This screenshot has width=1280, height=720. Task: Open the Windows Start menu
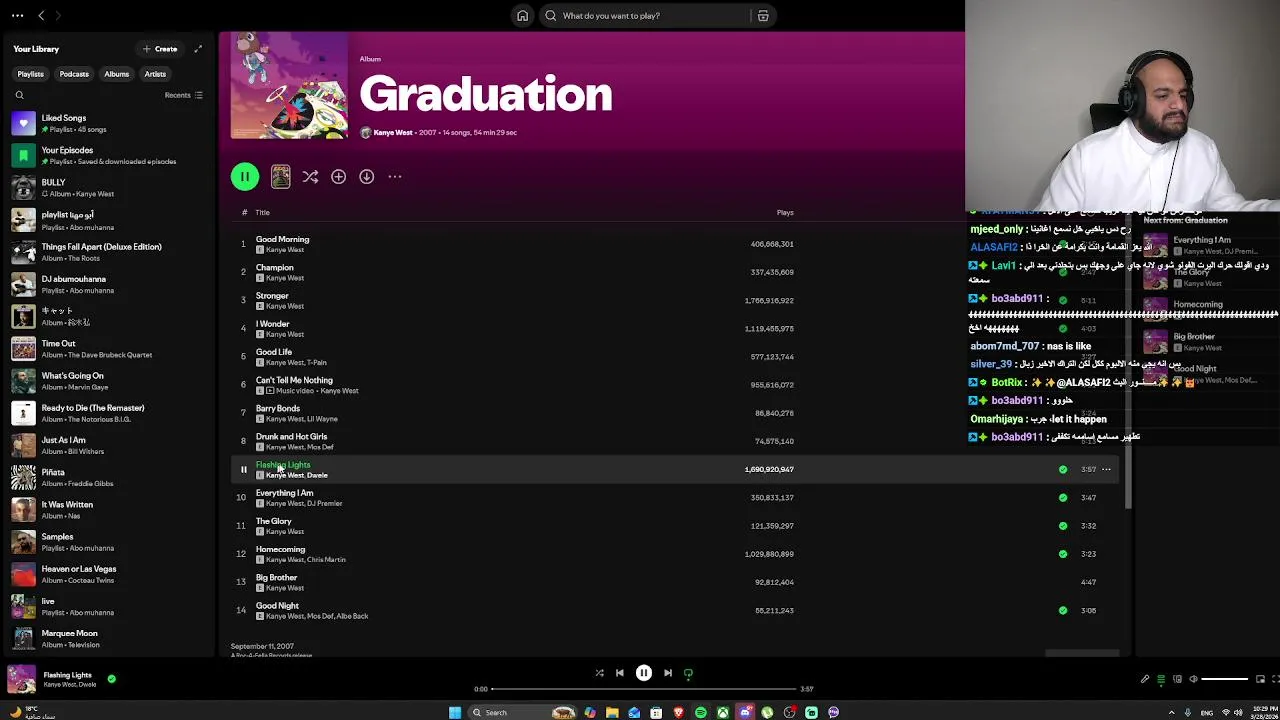(455, 713)
